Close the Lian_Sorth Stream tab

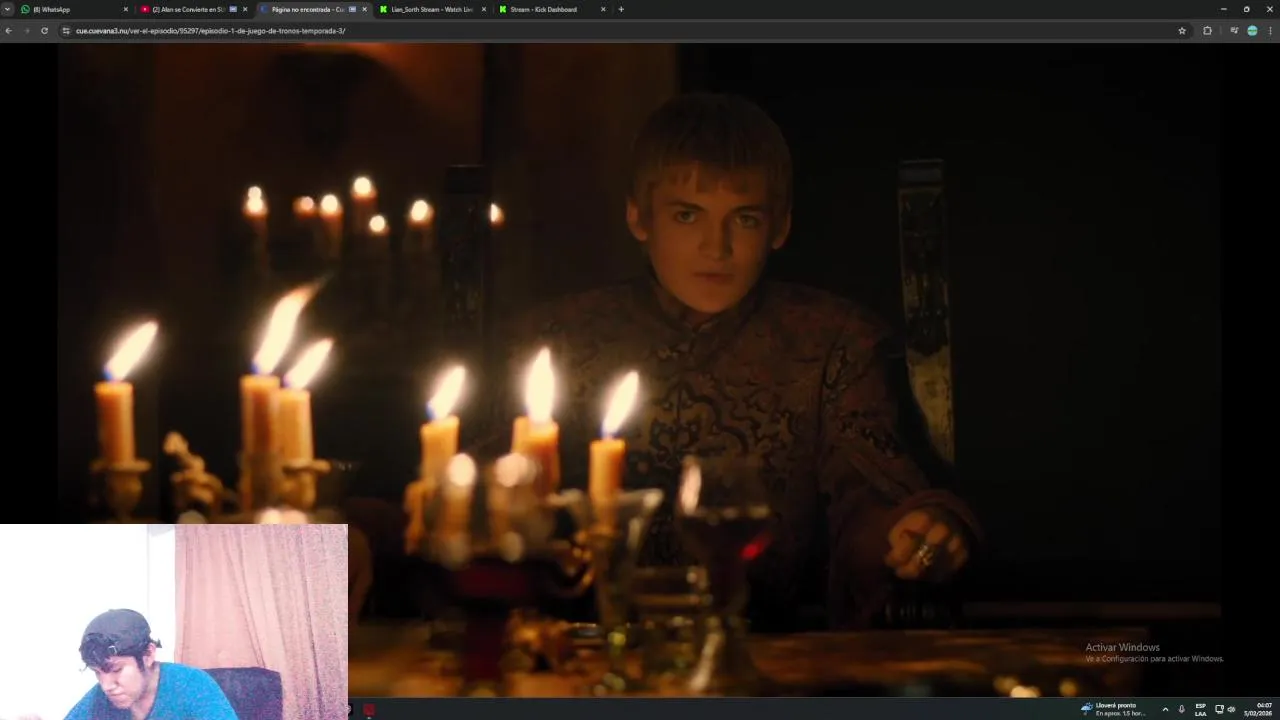tap(484, 9)
